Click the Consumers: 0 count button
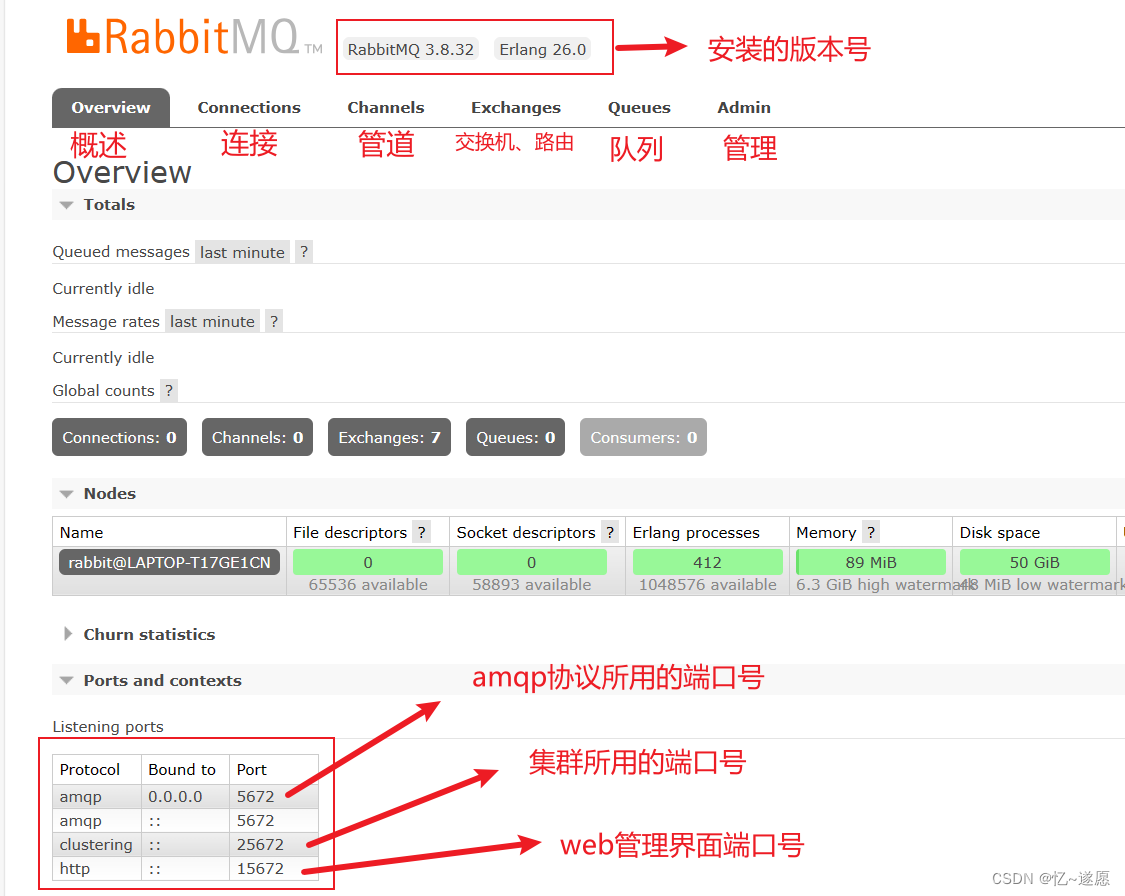This screenshot has height=896, width=1125. click(x=644, y=437)
